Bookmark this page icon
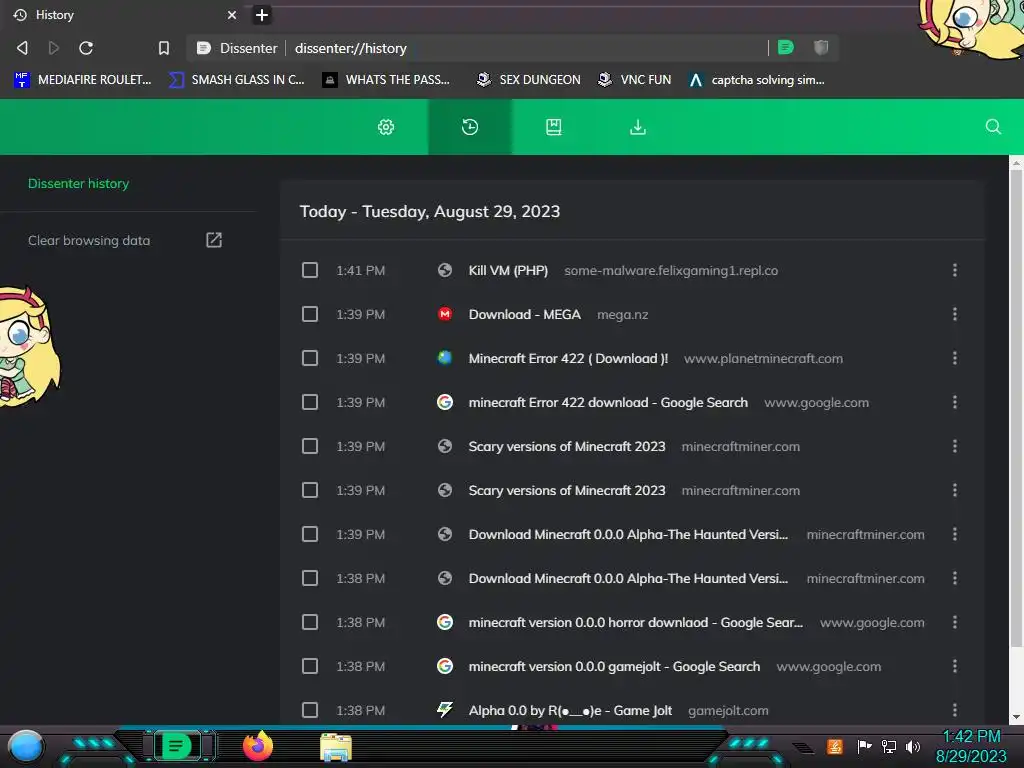This screenshot has height=768, width=1024. pyautogui.click(x=164, y=48)
